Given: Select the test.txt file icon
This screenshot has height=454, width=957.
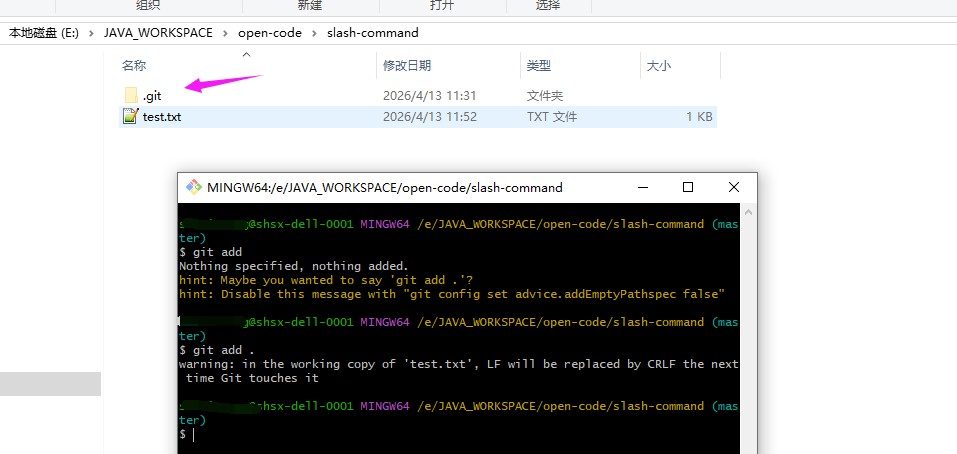Looking at the screenshot, I should 131,116.
